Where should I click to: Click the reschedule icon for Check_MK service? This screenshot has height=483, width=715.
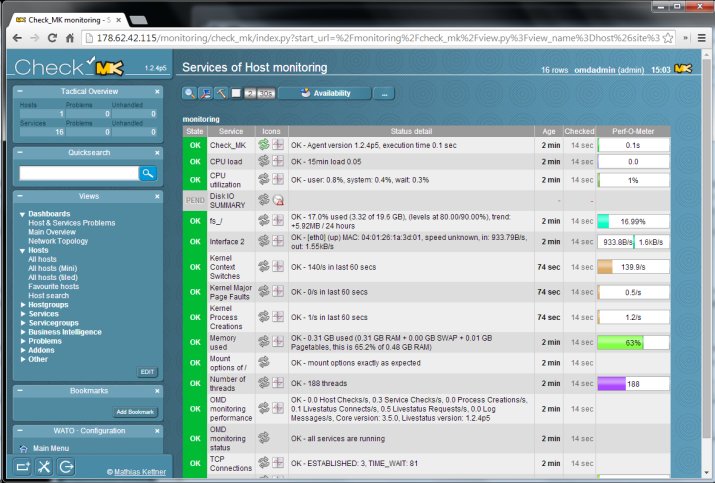coord(264,145)
